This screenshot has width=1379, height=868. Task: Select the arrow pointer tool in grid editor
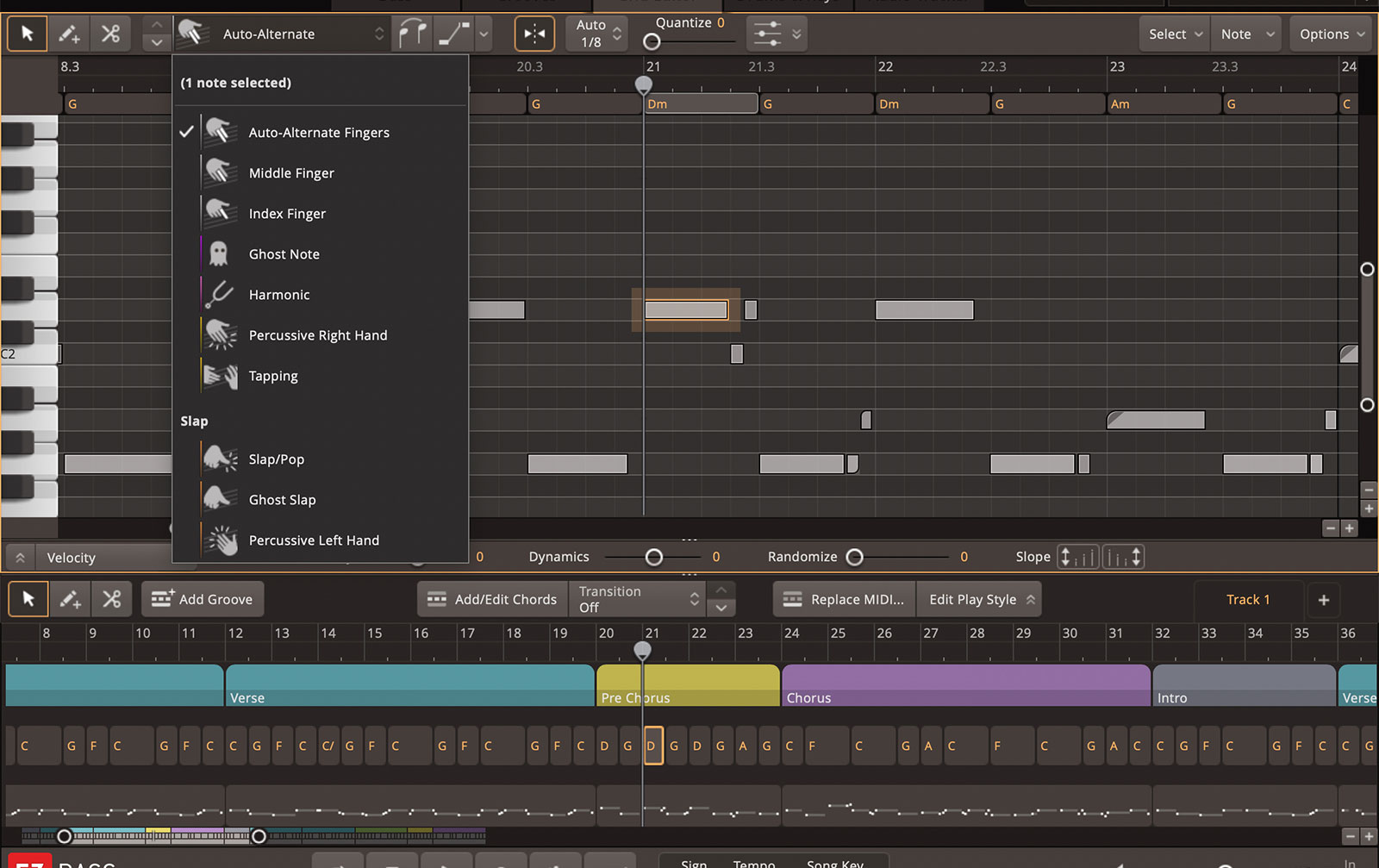click(x=27, y=34)
